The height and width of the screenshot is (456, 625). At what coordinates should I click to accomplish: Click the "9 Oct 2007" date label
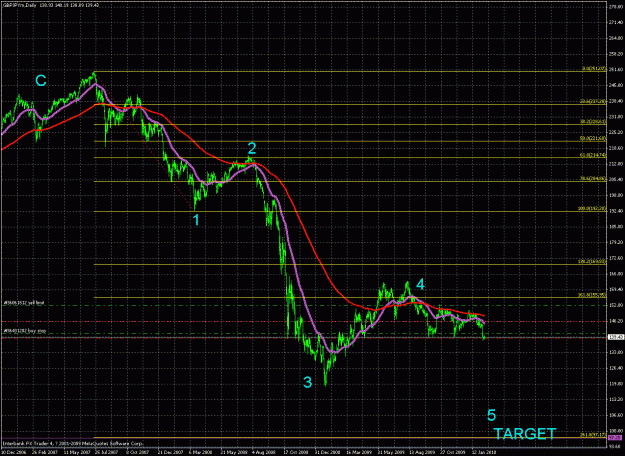[138, 452]
